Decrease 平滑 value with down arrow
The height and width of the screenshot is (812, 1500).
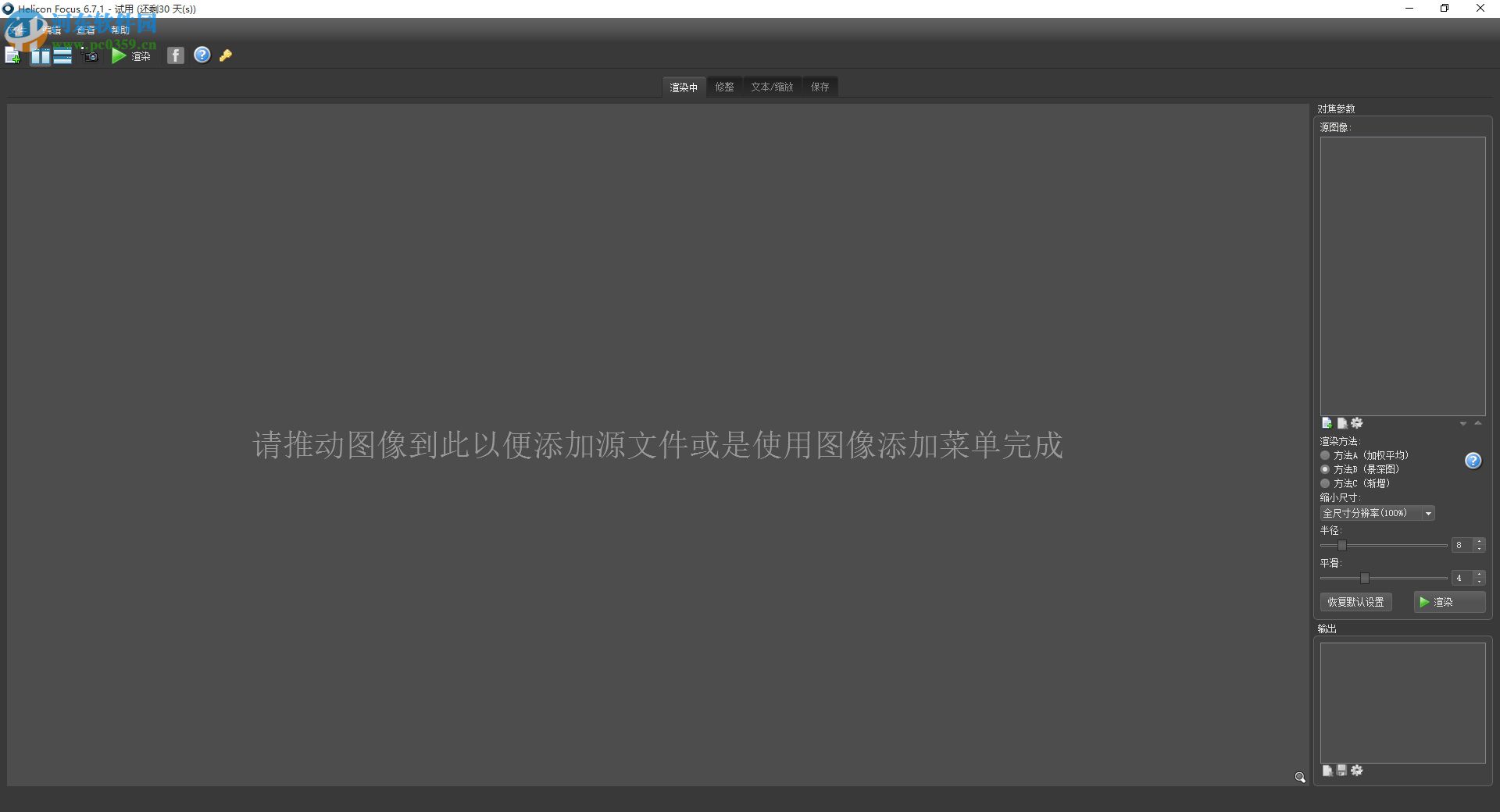[x=1479, y=582]
